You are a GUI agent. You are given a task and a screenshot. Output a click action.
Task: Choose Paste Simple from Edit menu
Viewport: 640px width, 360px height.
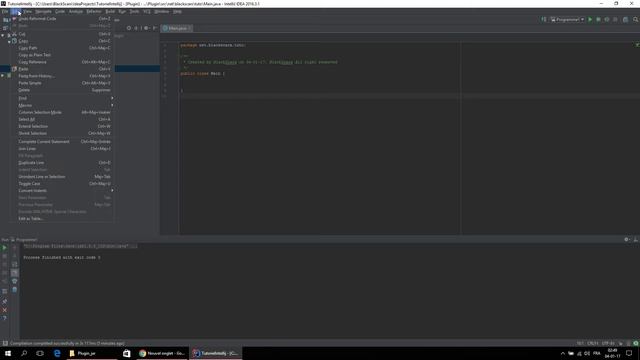tap(62, 83)
